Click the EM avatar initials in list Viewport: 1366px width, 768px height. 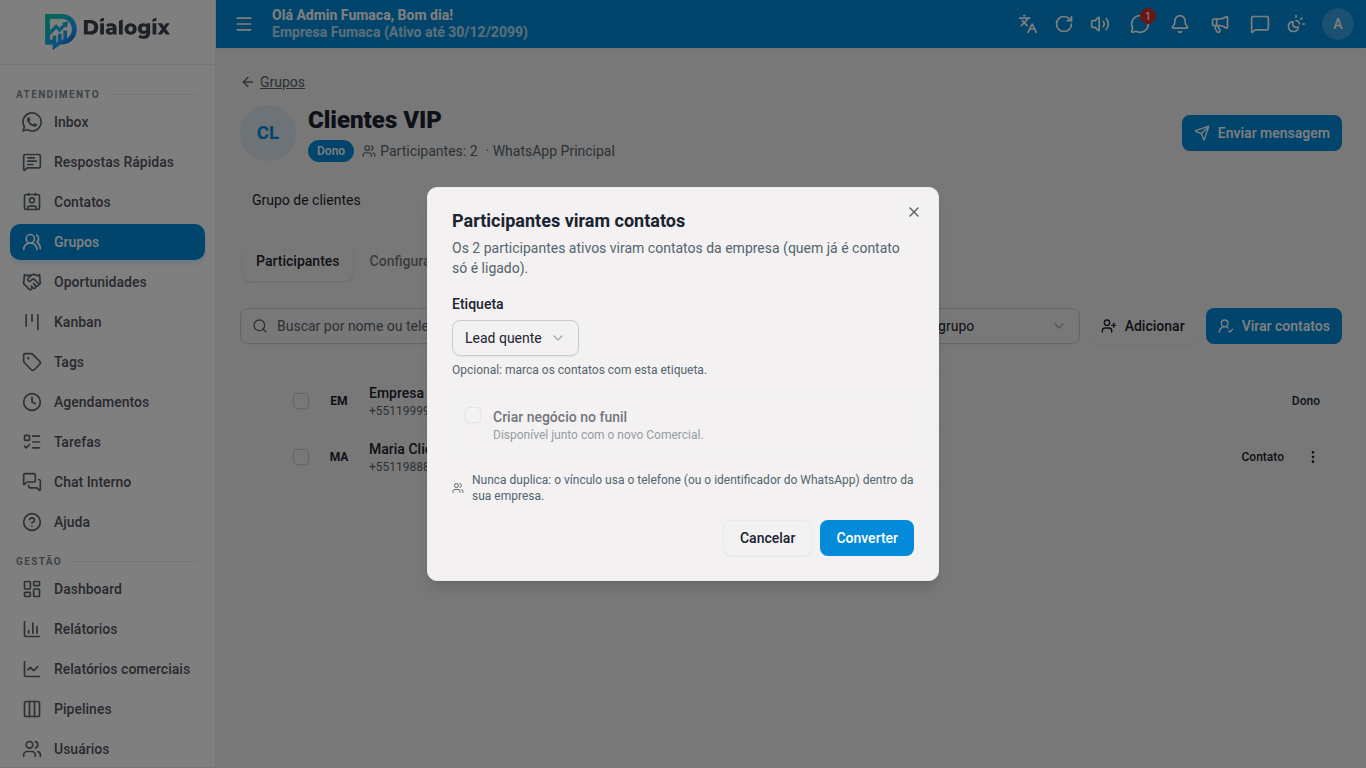[339, 401]
